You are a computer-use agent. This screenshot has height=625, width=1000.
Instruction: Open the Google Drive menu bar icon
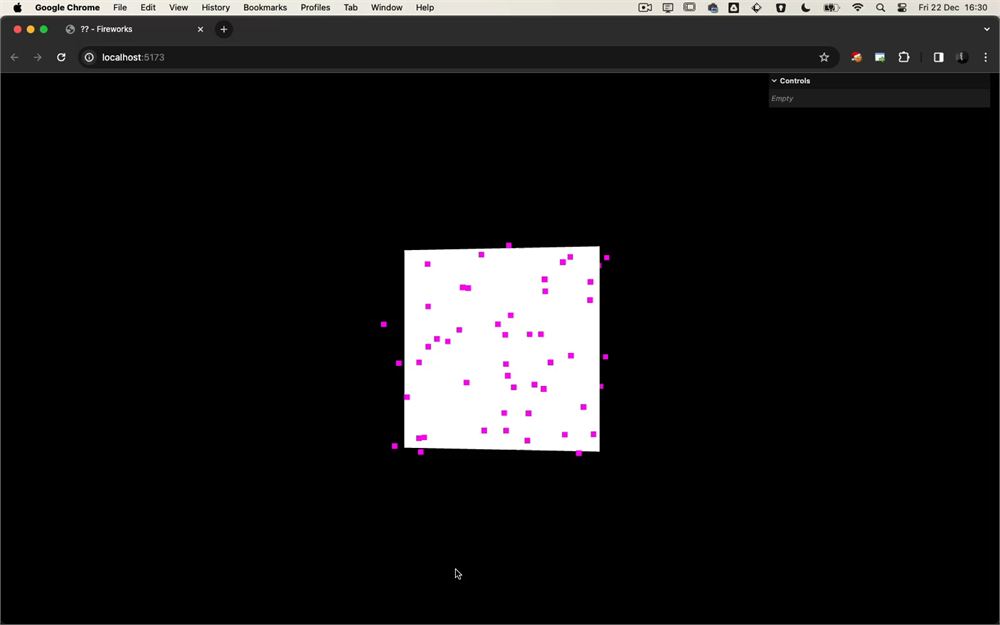[x=734, y=8]
